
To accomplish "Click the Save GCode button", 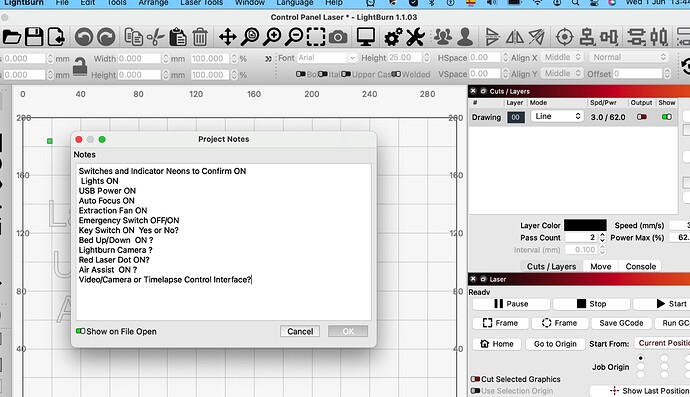I will click(x=621, y=323).
